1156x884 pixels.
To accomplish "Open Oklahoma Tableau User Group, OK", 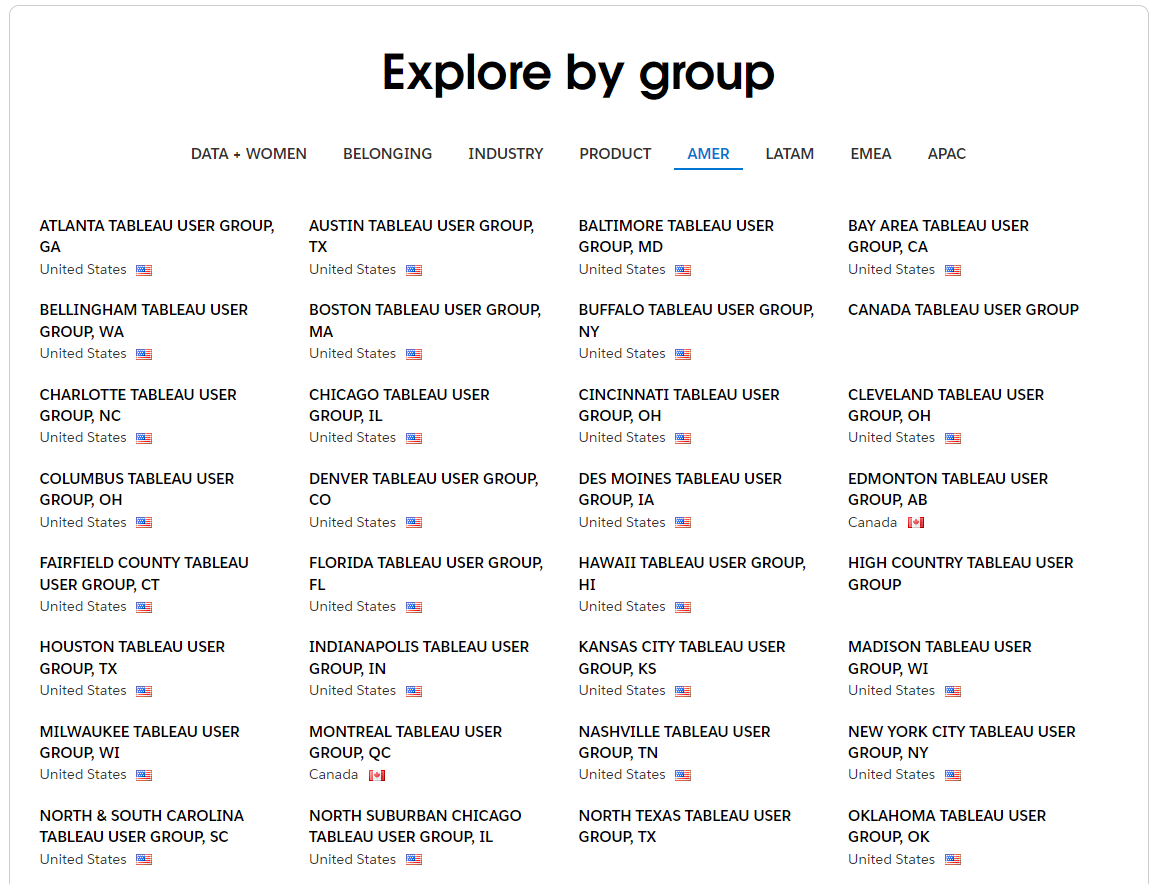I will (x=947, y=826).
